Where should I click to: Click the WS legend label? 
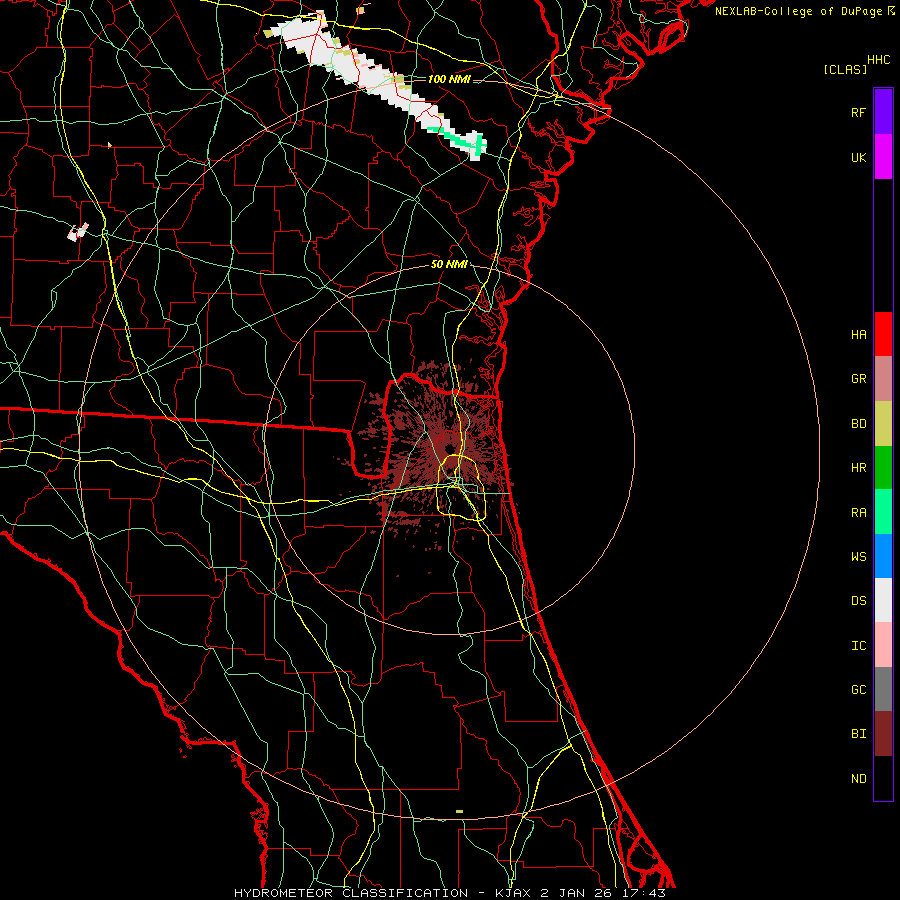point(859,556)
